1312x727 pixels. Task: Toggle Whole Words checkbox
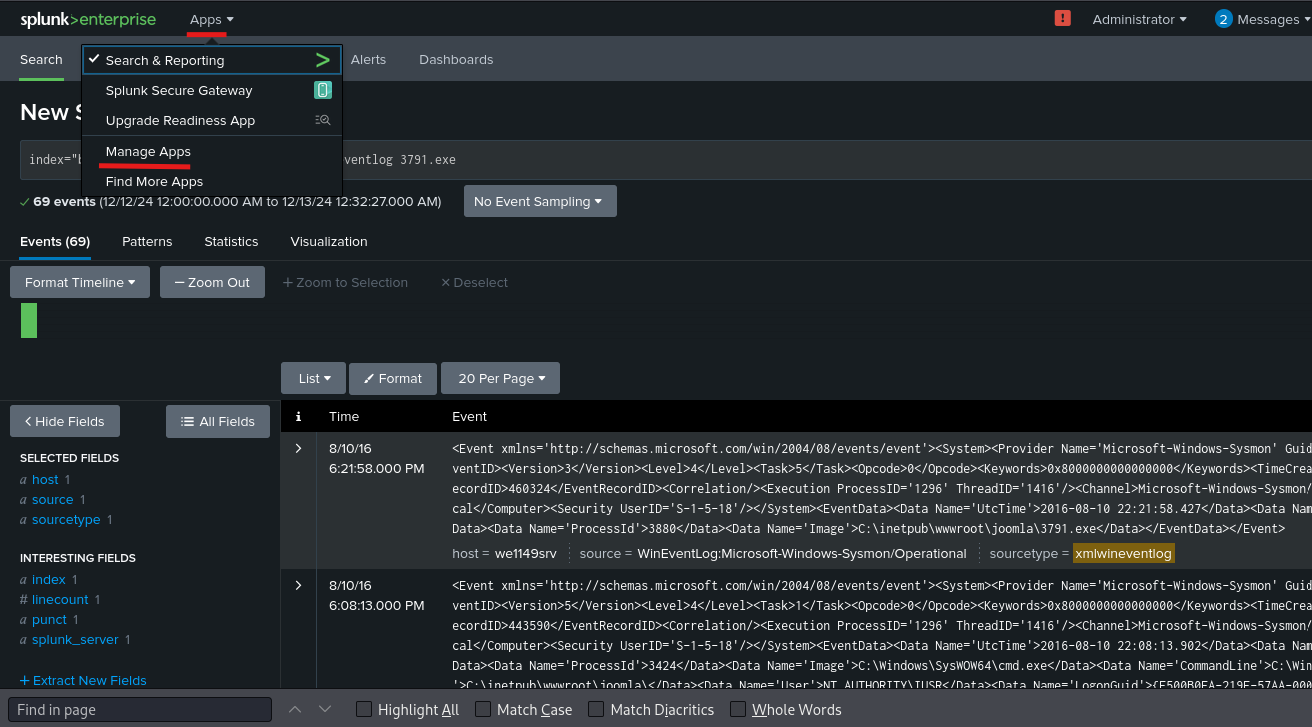click(x=738, y=709)
